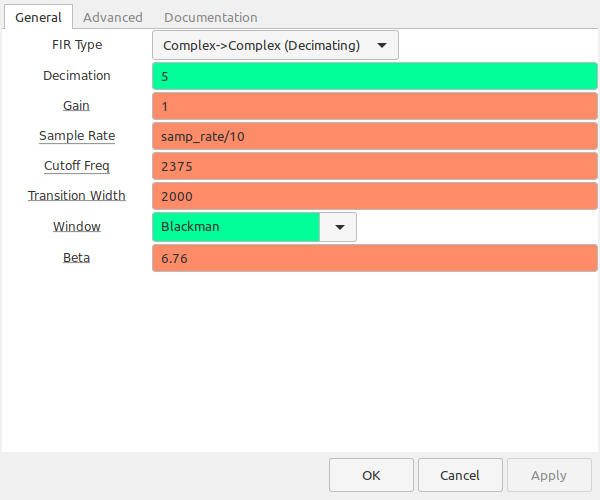Click the underlined Beta label
600x500 pixels.
point(77,258)
